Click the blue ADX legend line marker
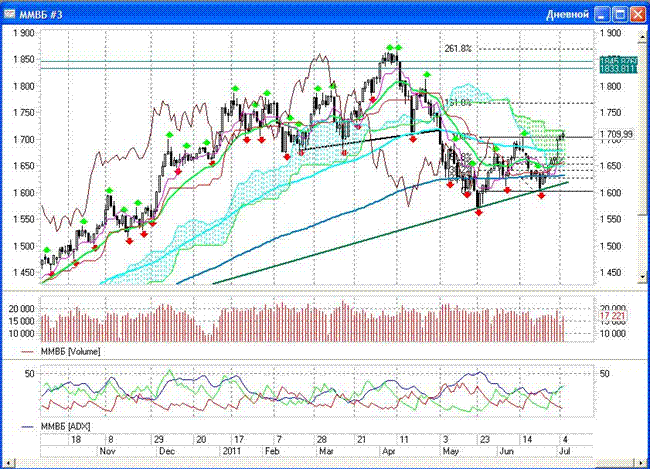 click(x=27, y=427)
